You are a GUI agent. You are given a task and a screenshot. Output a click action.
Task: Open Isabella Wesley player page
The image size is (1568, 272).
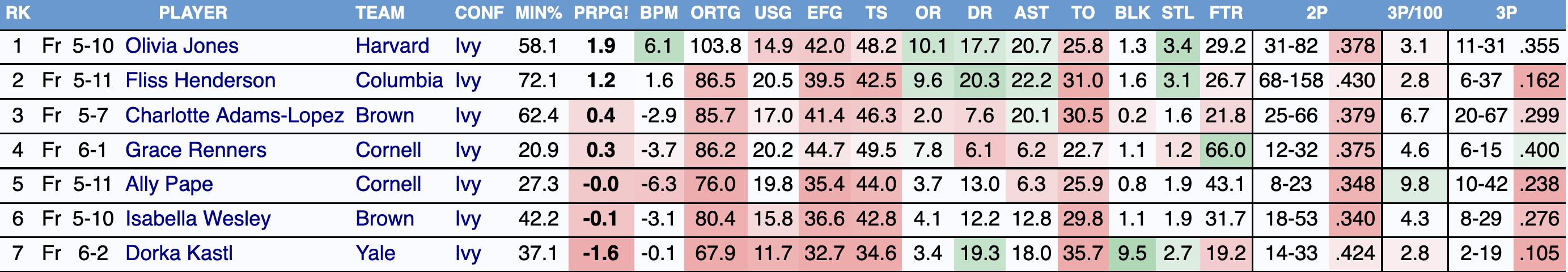(198, 219)
